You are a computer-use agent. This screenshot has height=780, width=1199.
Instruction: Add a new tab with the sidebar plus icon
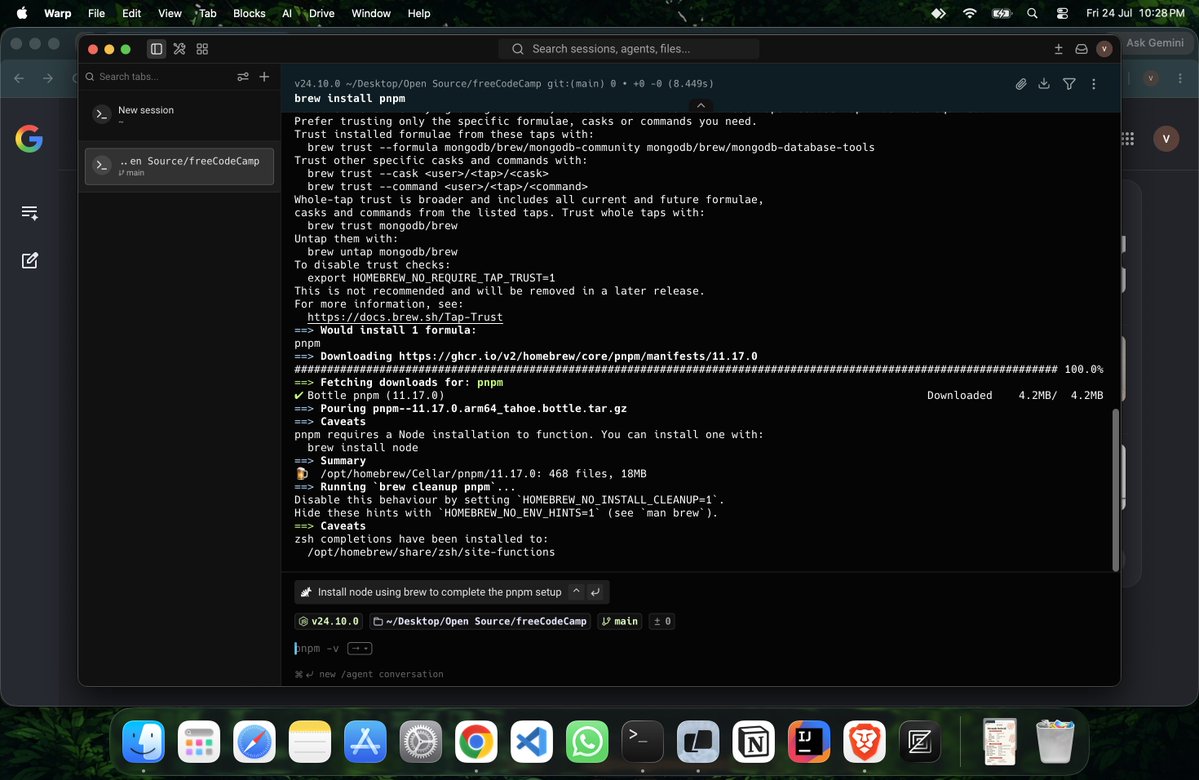[264, 76]
